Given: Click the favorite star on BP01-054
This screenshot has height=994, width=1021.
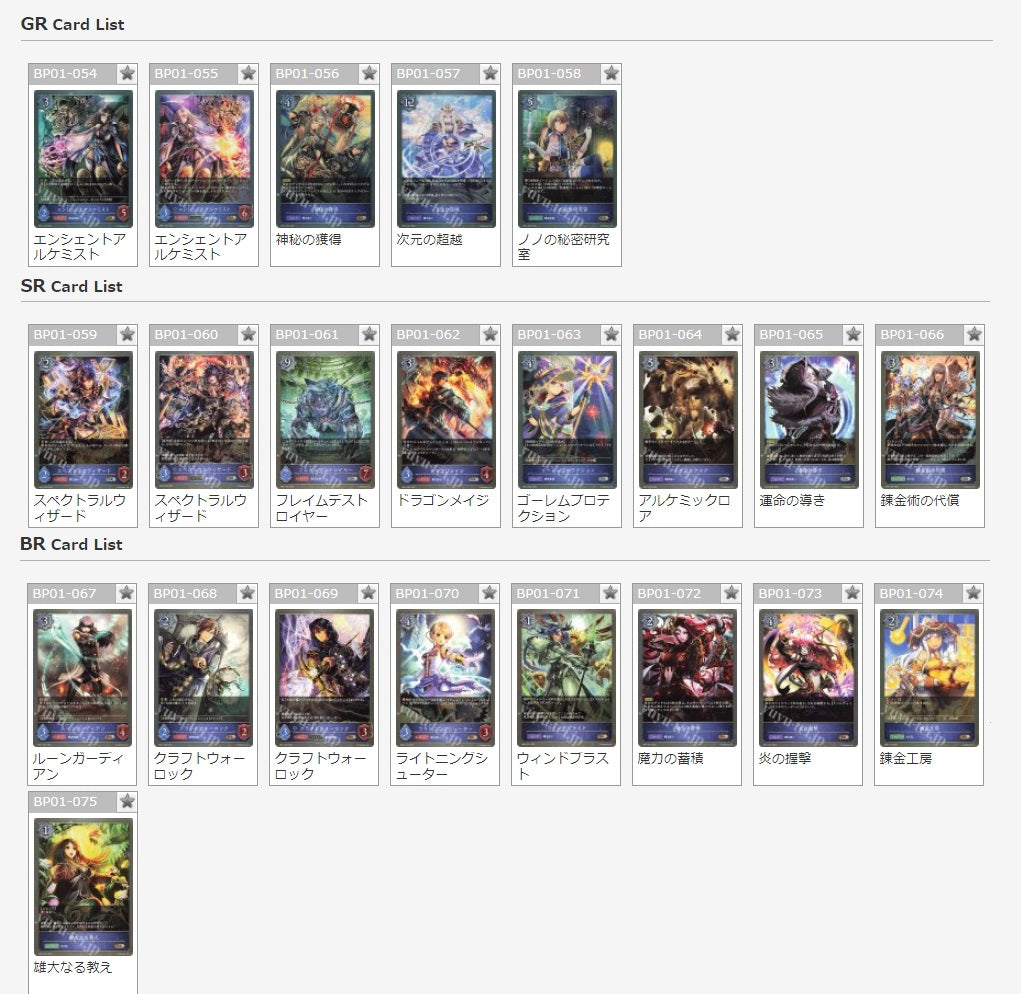Looking at the screenshot, I should pyautogui.click(x=127, y=74).
